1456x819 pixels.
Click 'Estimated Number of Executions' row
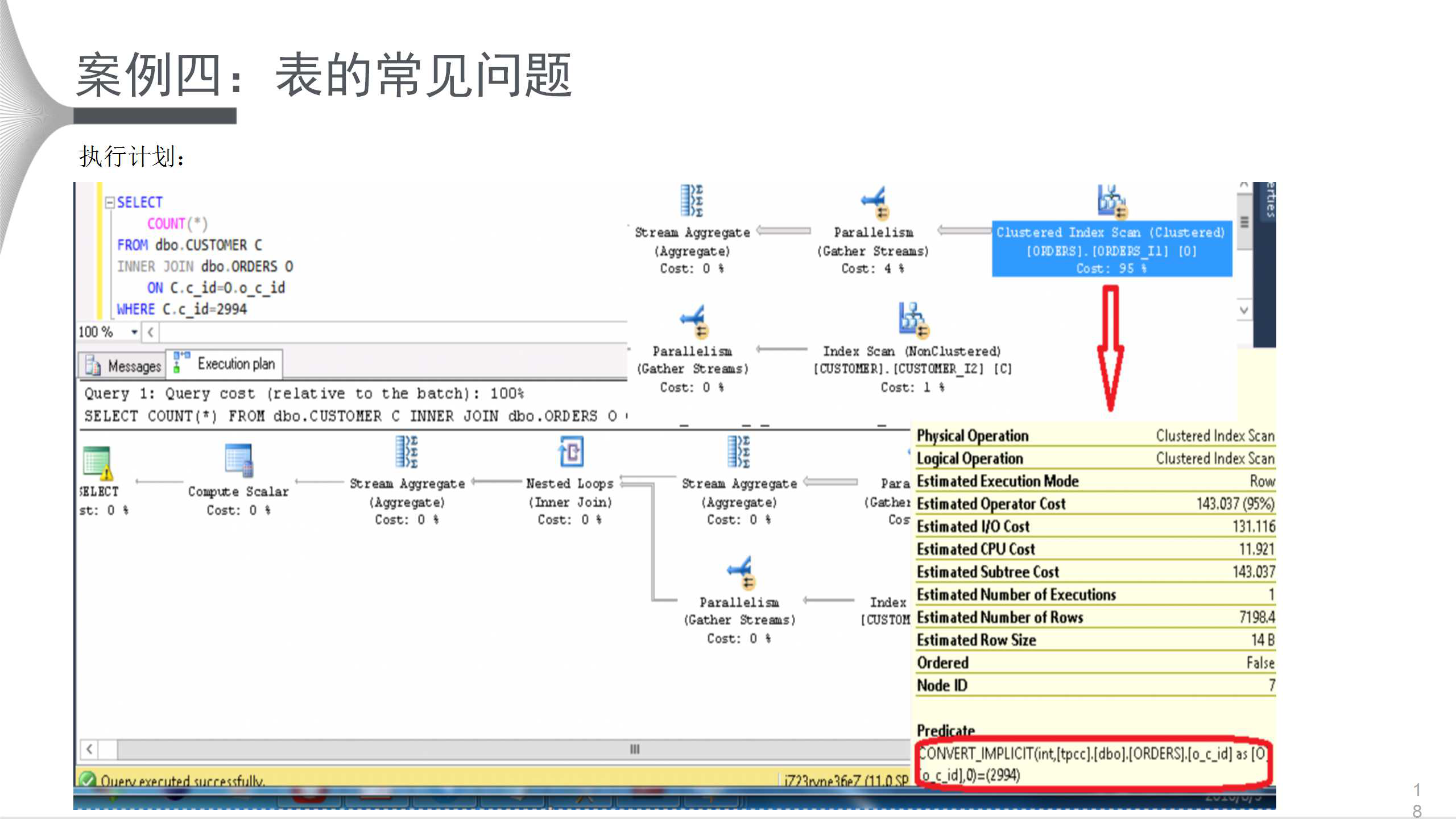pos(1095,595)
